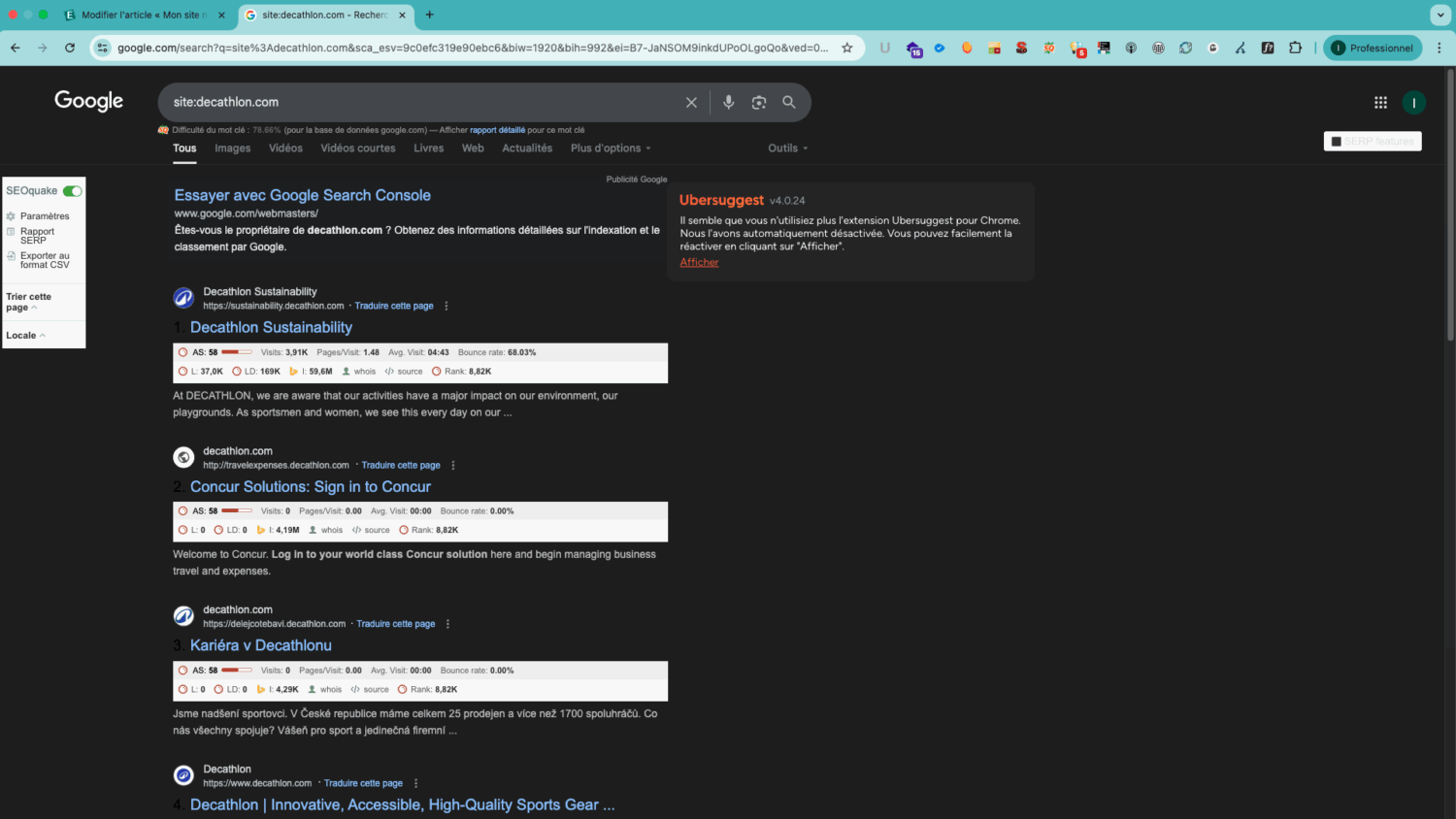Click the browser address bar URL
1456x819 pixels.
pos(473,48)
